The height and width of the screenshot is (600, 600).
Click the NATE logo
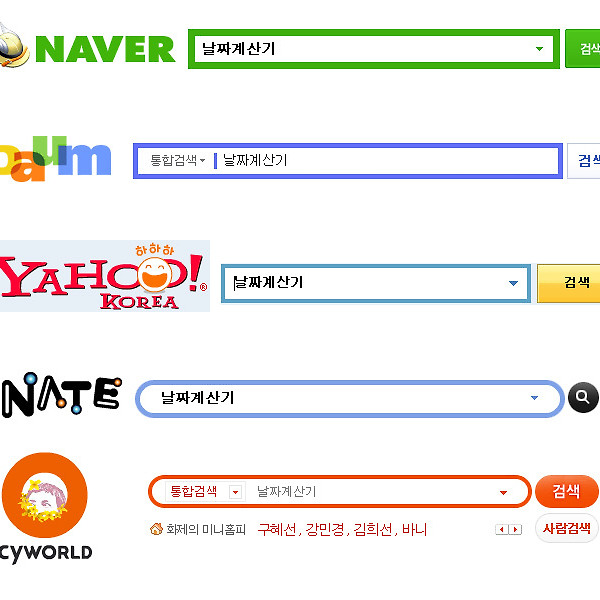pyautogui.click(x=62, y=395)
